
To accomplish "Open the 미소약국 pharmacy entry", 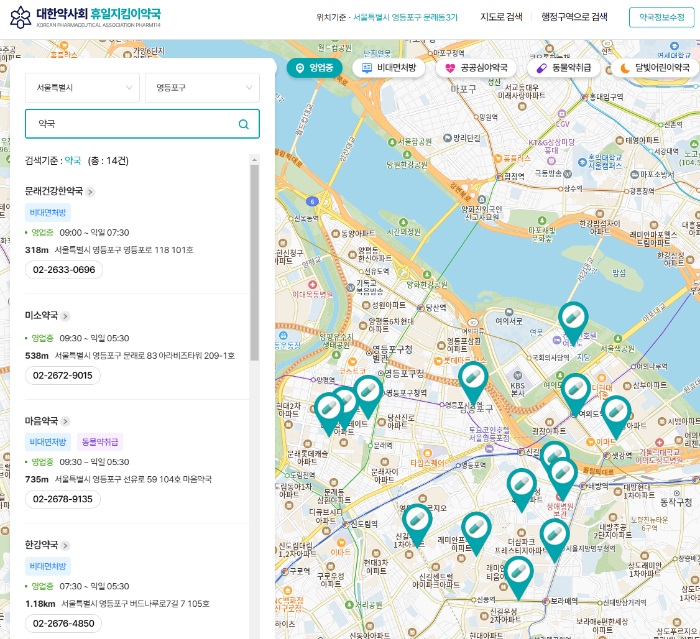I will tap(41, 315).
